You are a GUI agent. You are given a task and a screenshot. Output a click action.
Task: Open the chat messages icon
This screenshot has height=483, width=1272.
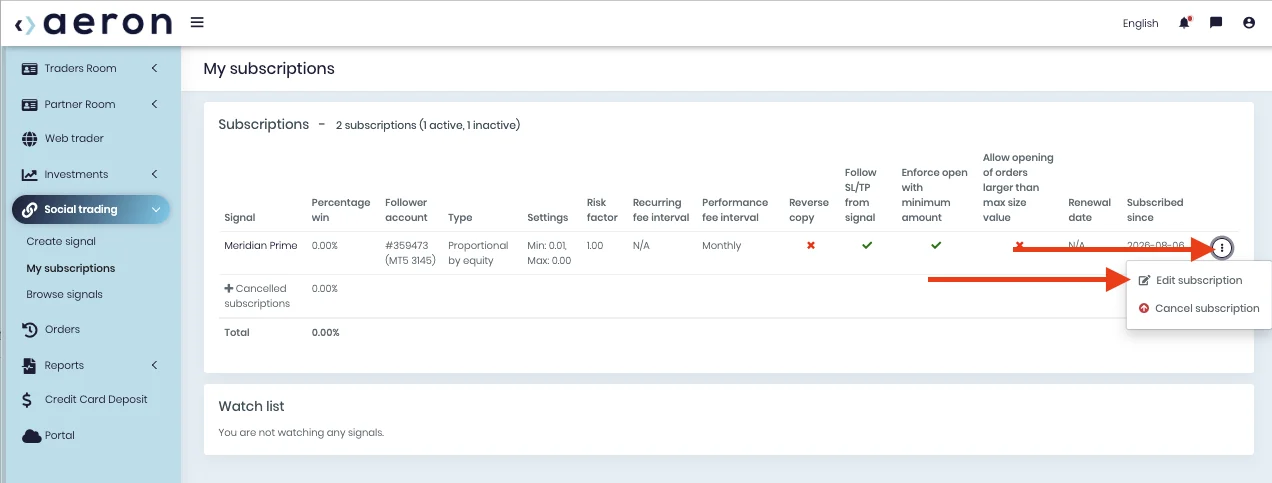coord(1216,22)
